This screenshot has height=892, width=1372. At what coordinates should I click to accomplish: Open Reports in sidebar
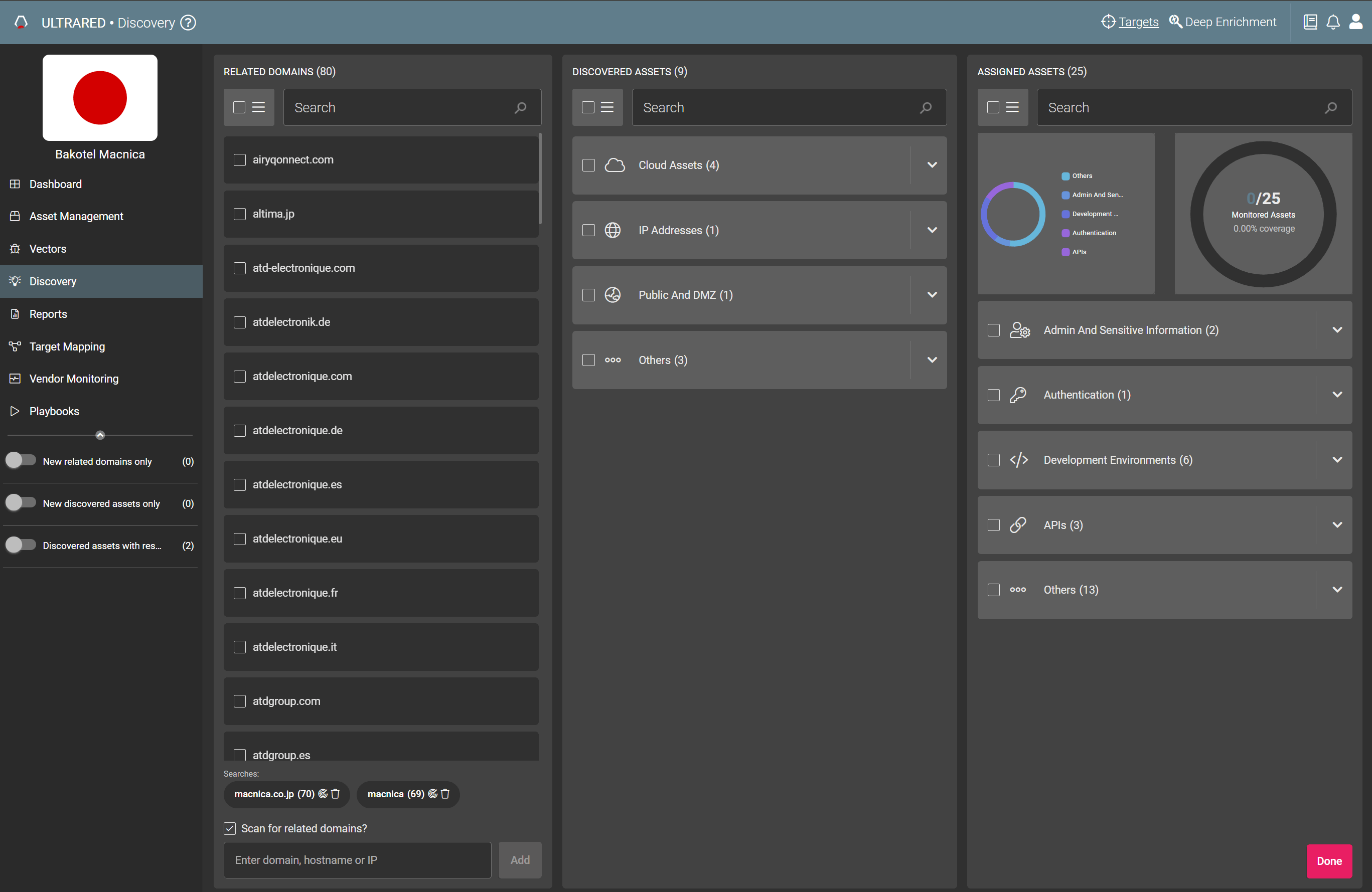(x=101, y=314)
